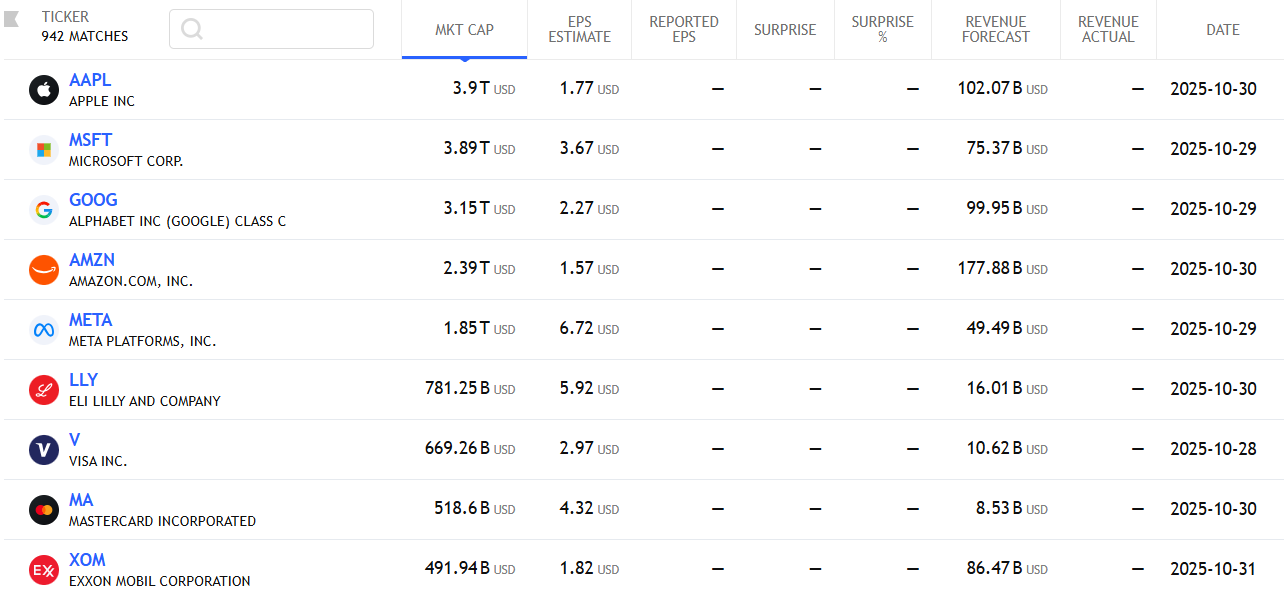Open the LLY ticker link
This screenshot has height=598, width=1284.
click(x=83, y=380)
